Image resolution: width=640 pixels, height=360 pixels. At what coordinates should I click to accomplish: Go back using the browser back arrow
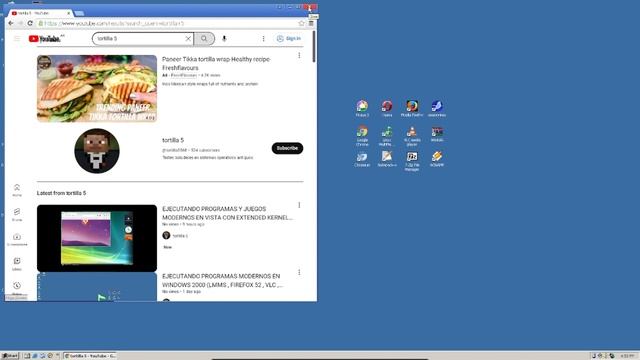[x=11, y=23]
